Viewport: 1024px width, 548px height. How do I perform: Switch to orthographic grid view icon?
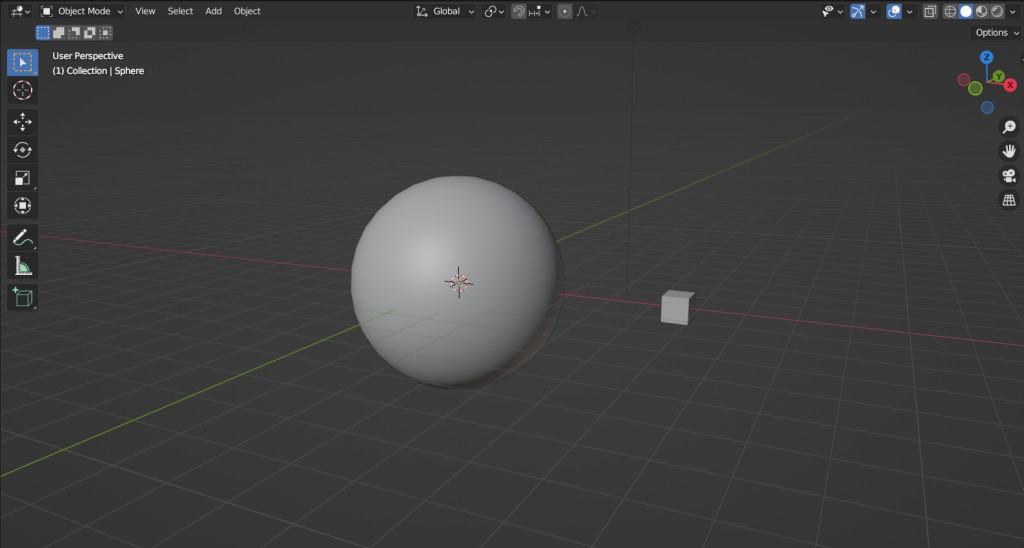(x=1009, y=201)
